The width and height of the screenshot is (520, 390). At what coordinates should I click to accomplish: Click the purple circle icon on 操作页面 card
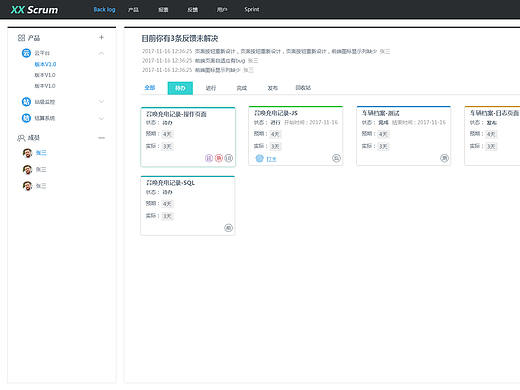tap(209, 158)
